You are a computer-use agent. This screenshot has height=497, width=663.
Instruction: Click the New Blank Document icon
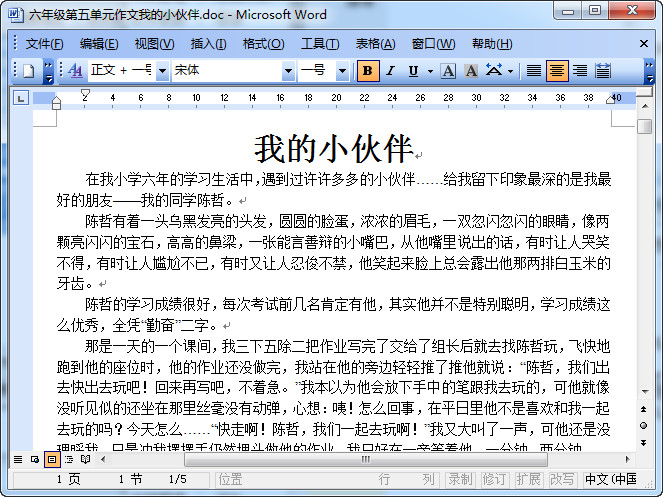pos(28,71)
